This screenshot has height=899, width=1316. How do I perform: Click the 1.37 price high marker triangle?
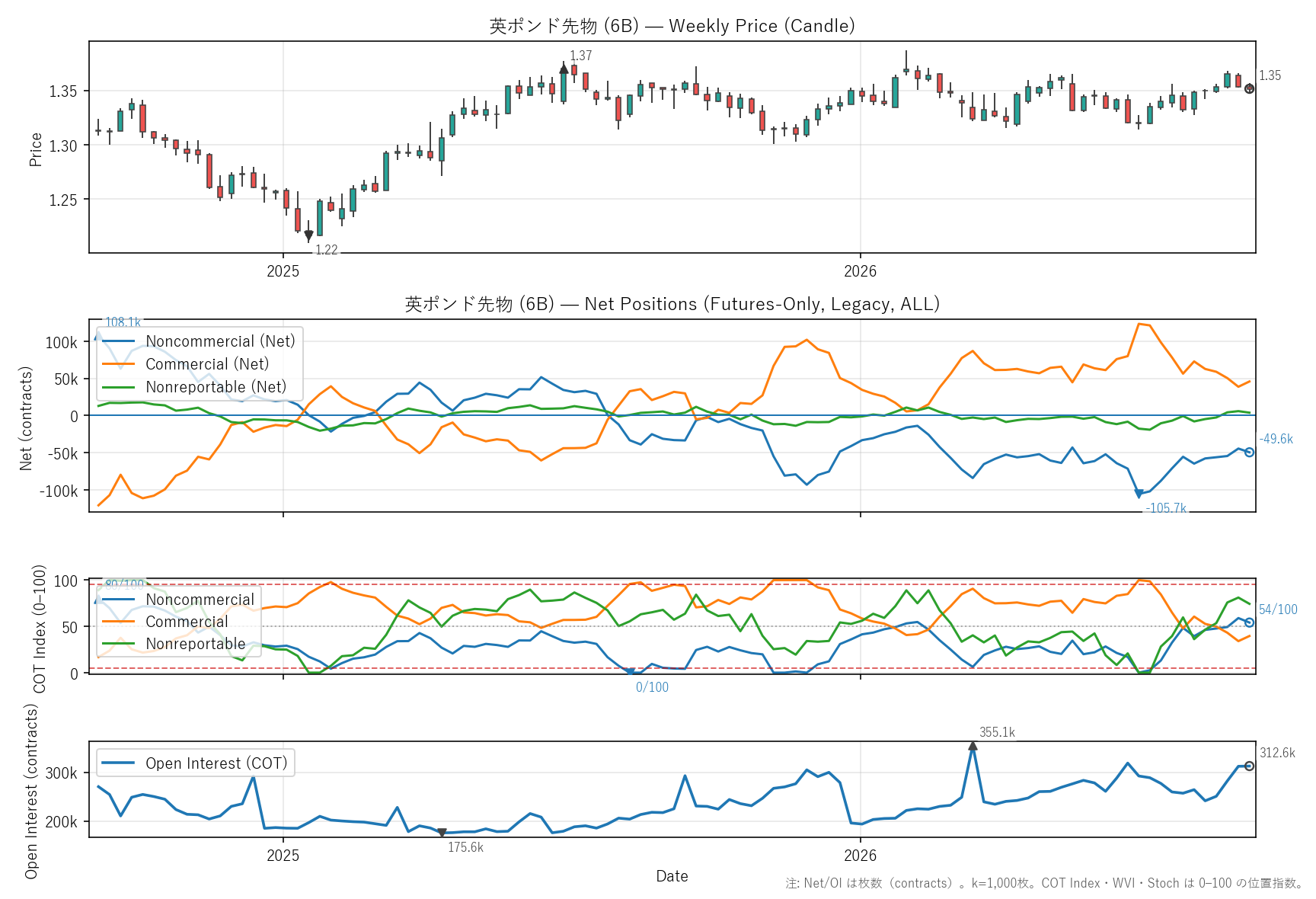point(564,69)
